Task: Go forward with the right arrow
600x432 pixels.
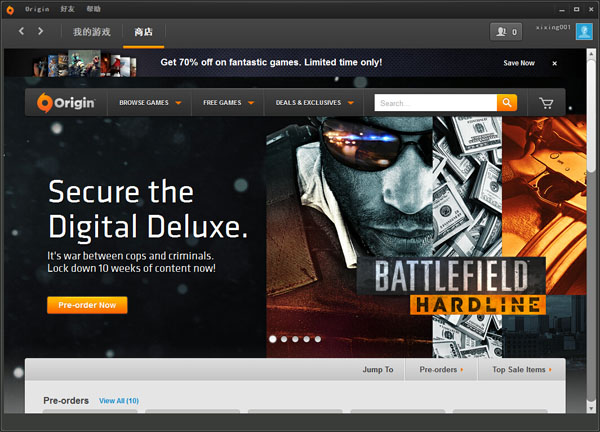Action: [x=40, y=31]
